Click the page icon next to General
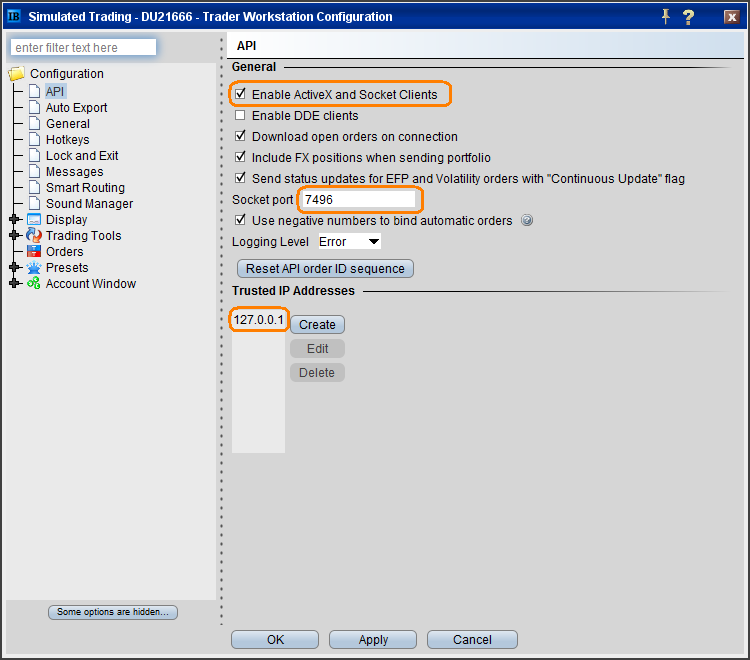The width and height of the screenshot is (750, 660). (x=34, y=123)
